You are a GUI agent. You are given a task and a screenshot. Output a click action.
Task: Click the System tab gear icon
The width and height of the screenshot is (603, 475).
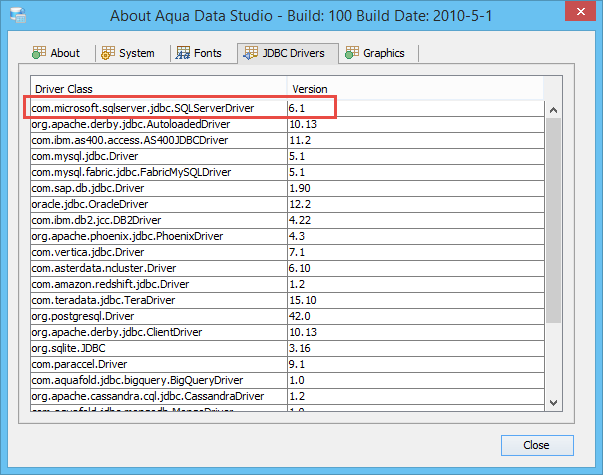click(108, 53)
